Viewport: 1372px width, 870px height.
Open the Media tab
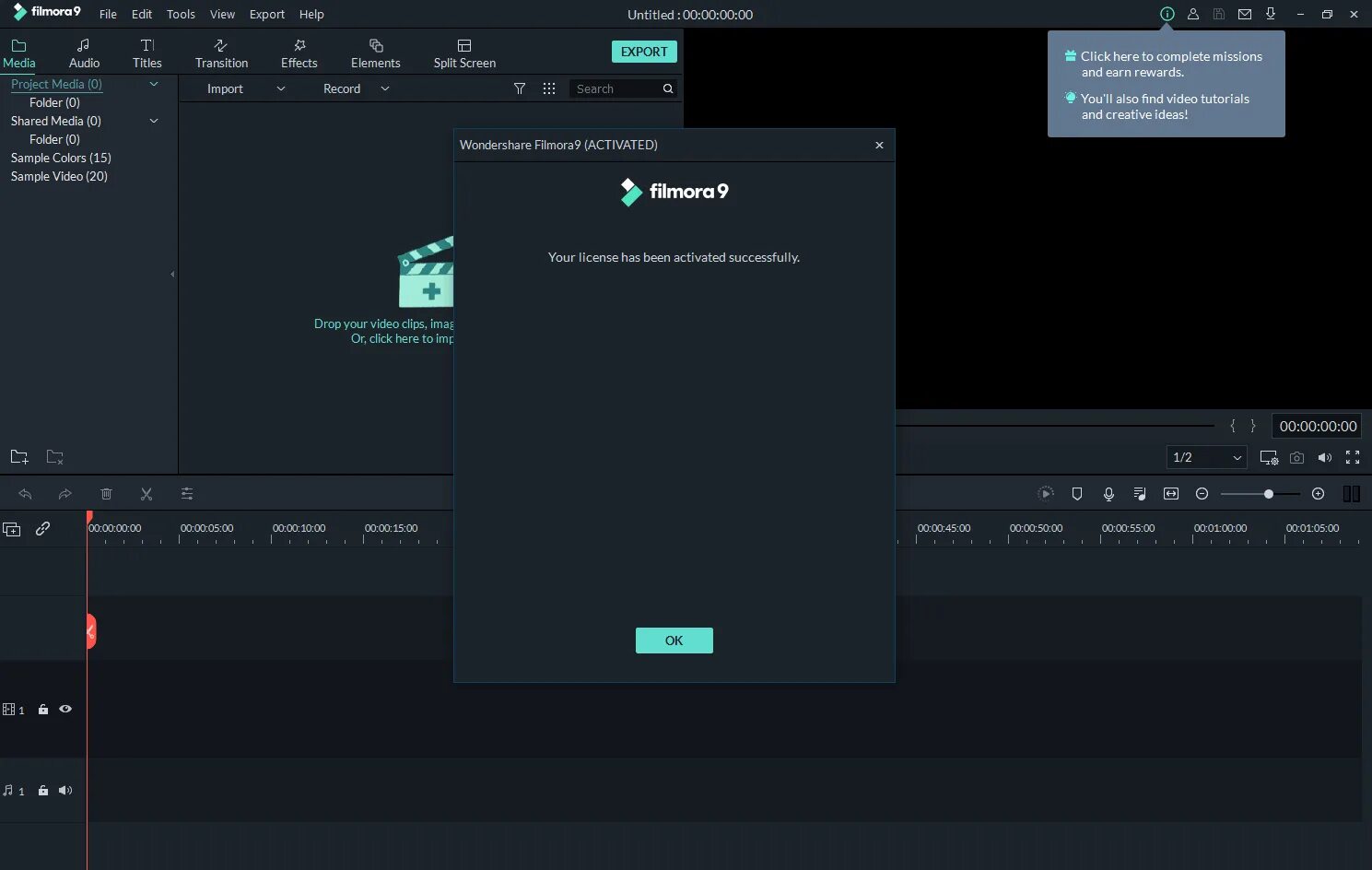[x=18, y=53]
